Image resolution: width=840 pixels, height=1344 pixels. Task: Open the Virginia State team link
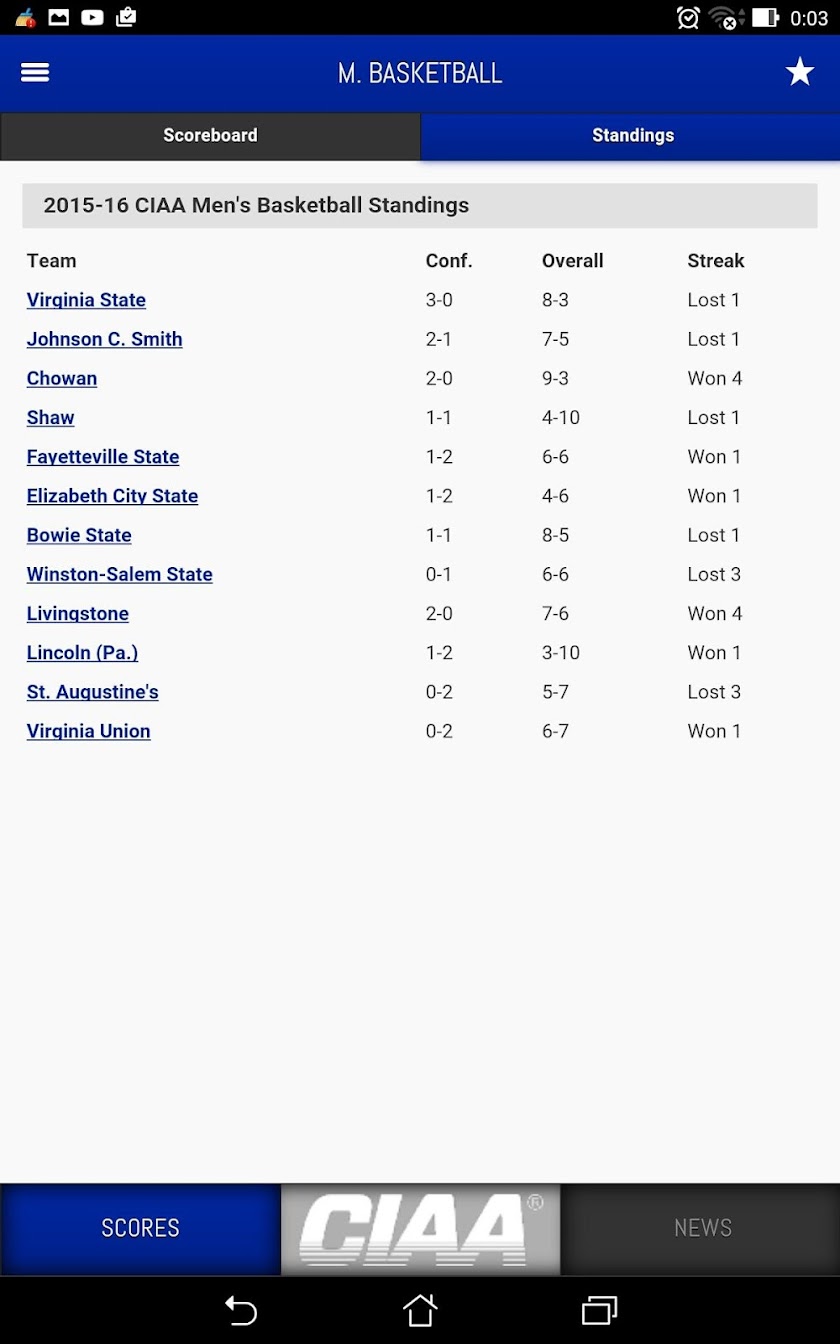coord(86,300)
